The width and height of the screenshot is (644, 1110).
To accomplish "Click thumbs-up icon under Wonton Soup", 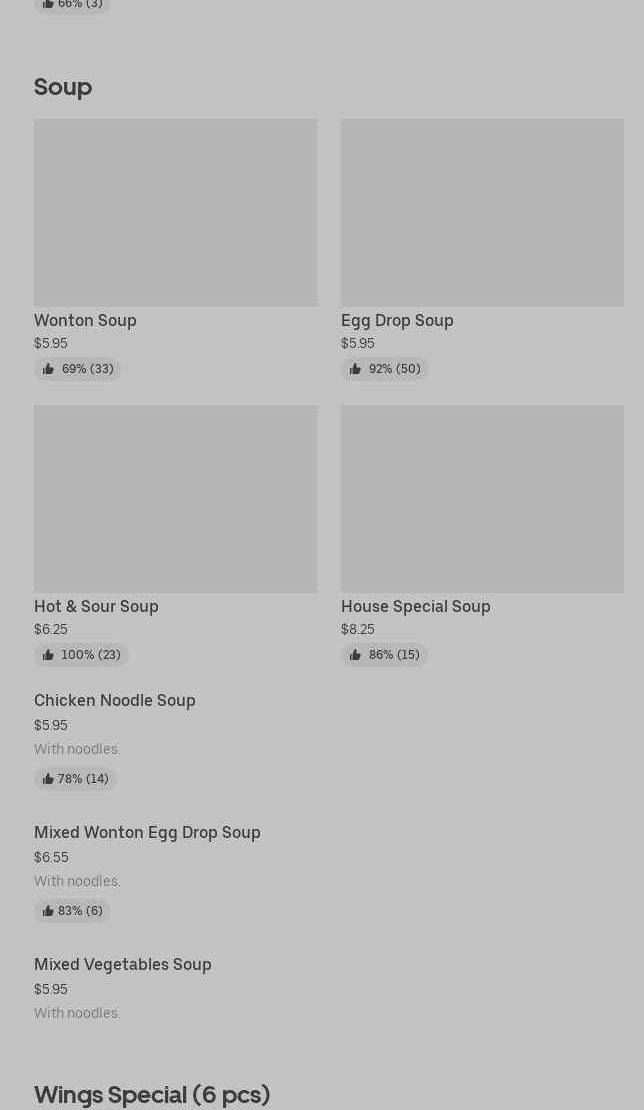I will (x=48, y=369).
